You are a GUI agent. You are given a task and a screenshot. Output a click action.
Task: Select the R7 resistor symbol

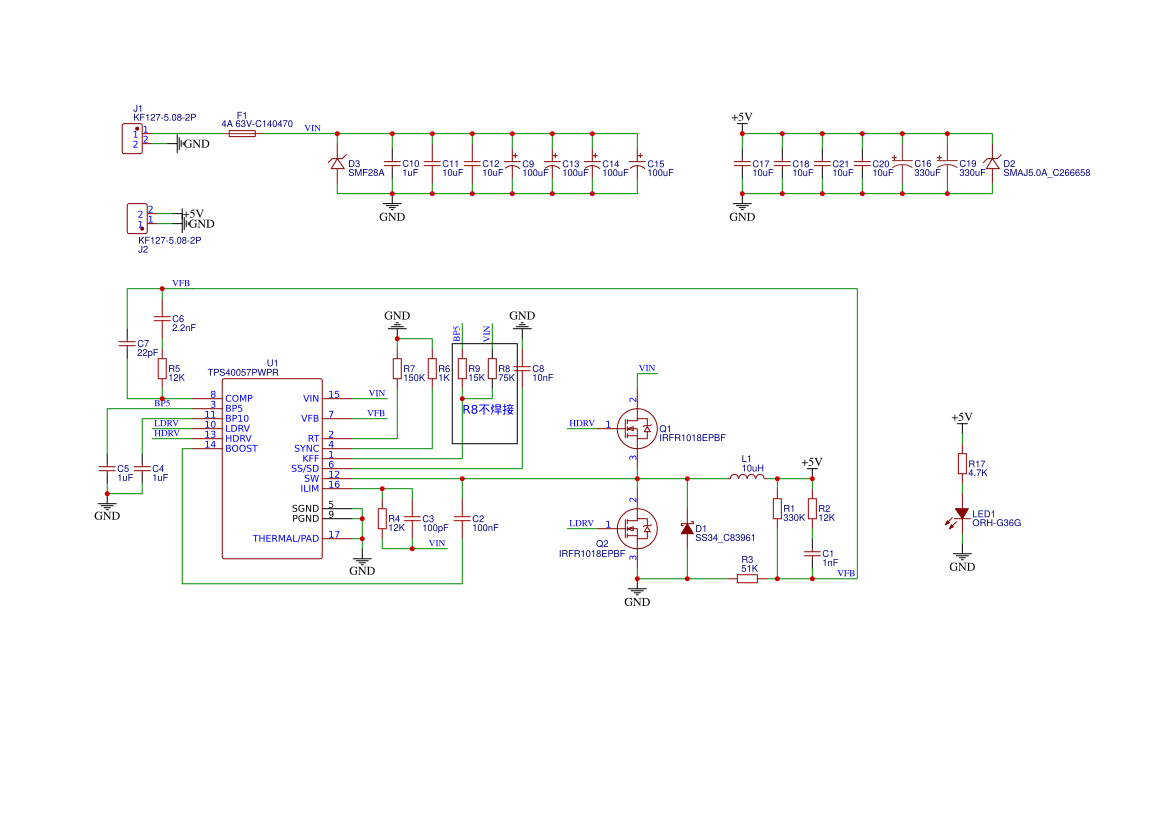point(397,368)
